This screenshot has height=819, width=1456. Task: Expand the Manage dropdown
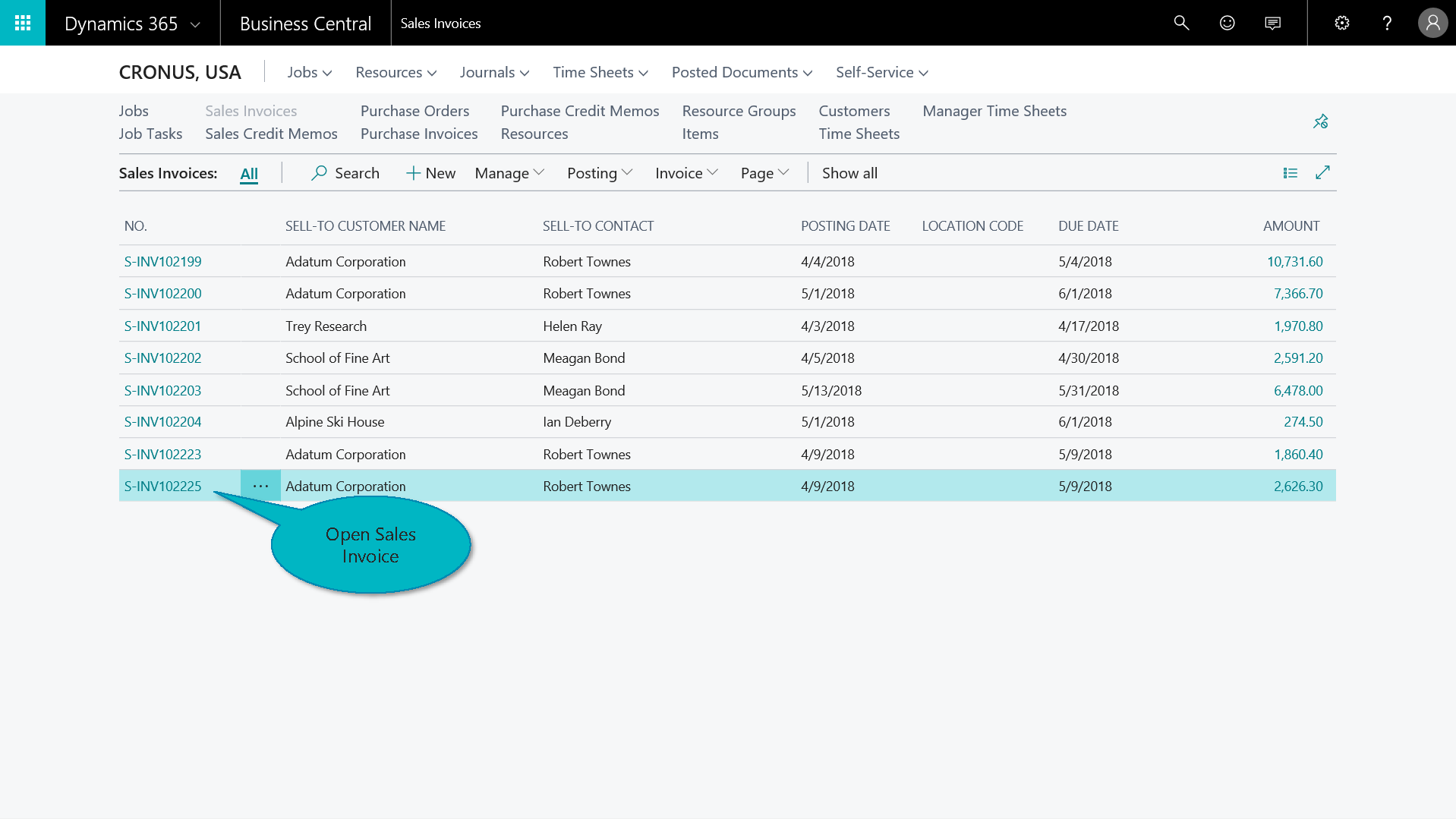click(x=509, y=173)
